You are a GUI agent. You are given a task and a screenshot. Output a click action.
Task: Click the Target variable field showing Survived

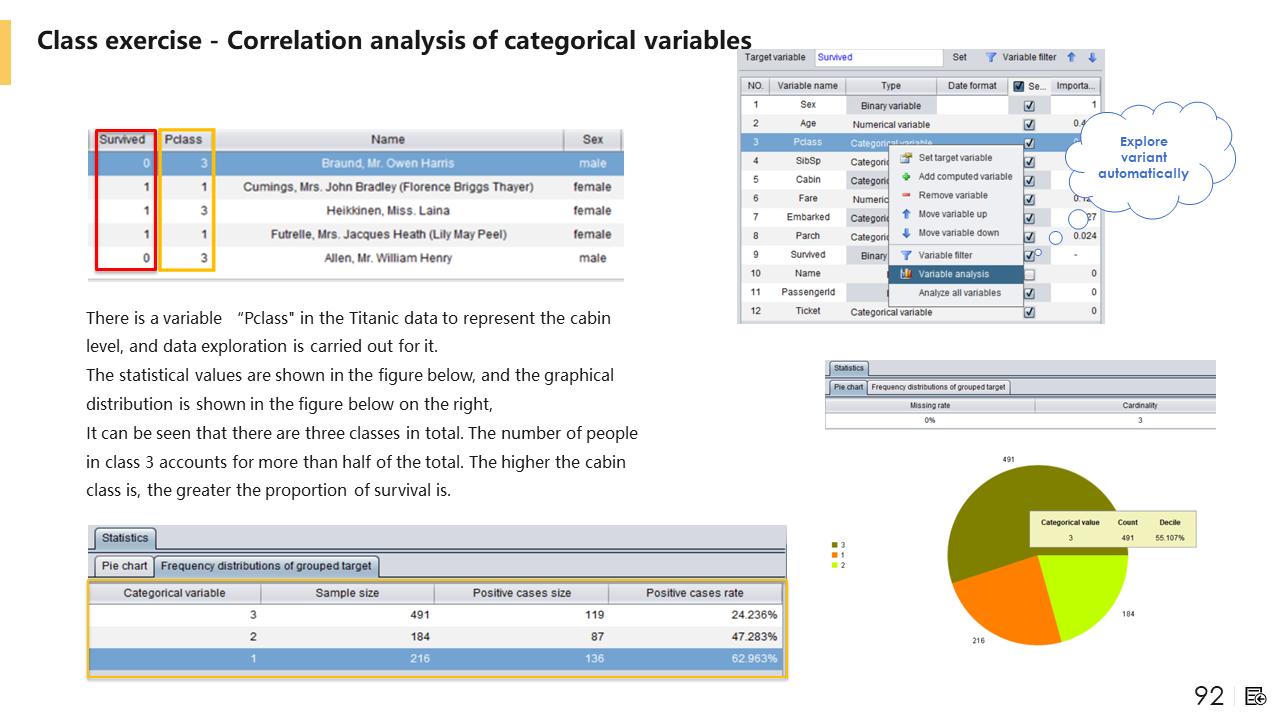click(878, 58)
